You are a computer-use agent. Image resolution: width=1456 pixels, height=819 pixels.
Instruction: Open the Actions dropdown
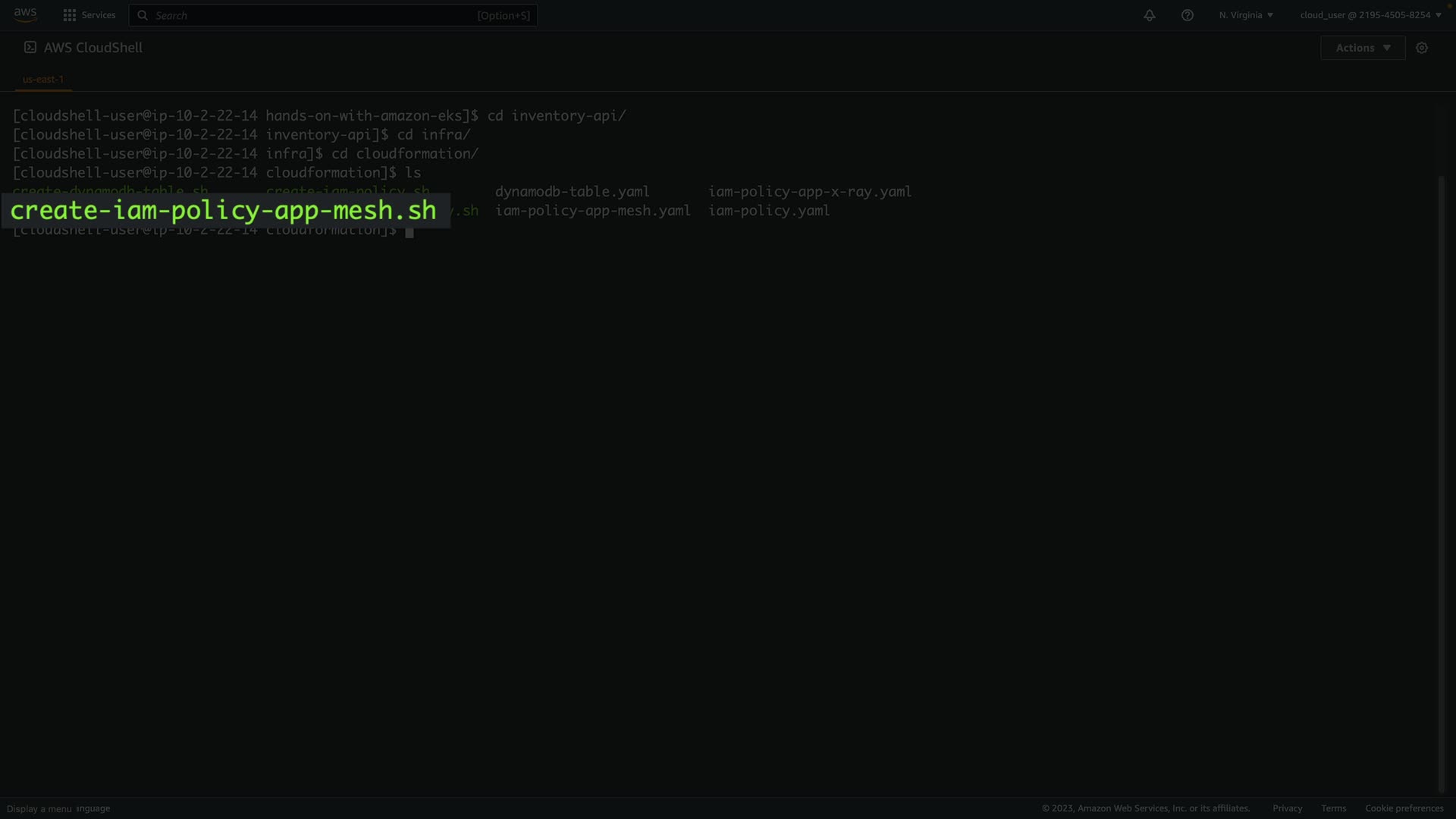(1363, 48)
